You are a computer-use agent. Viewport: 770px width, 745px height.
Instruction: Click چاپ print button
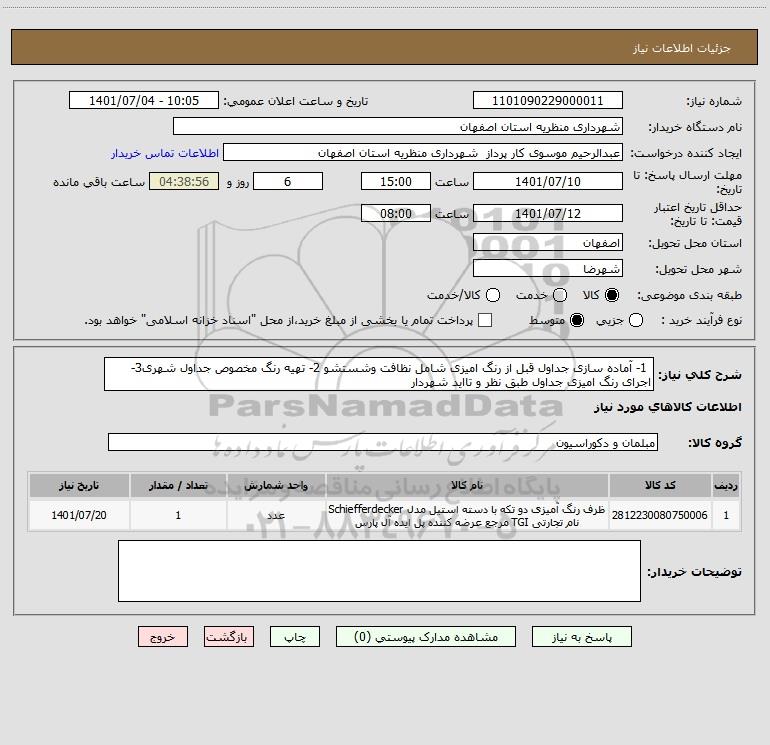[295, 637]
